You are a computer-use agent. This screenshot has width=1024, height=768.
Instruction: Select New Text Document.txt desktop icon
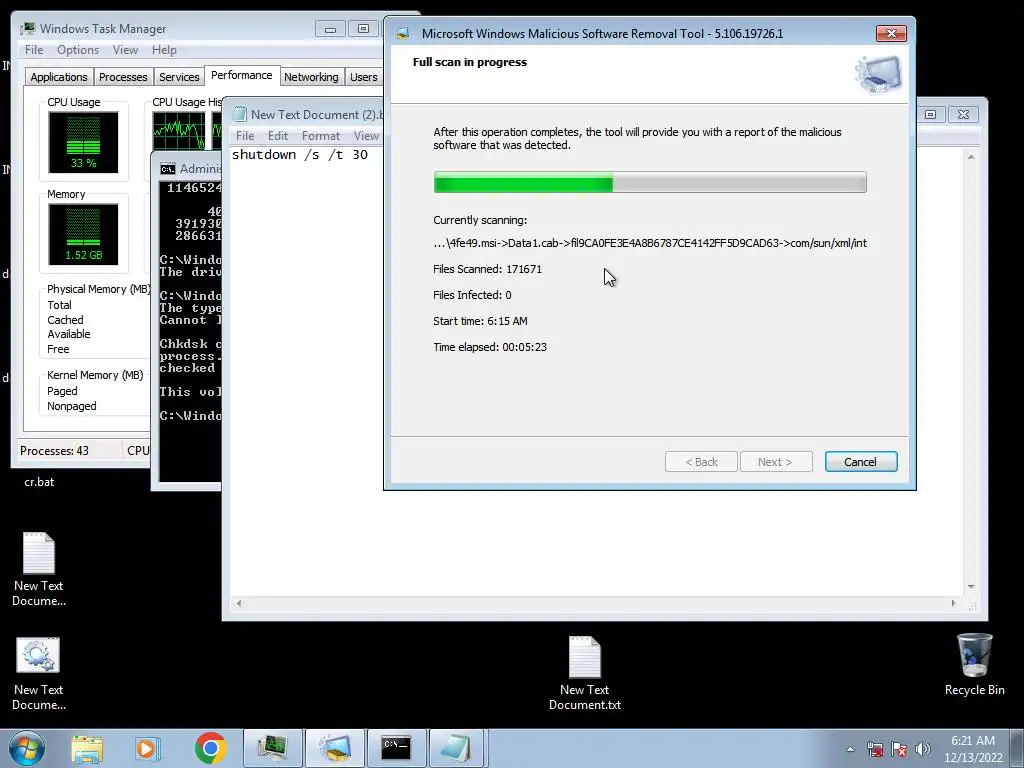click(x=584, y=673)
